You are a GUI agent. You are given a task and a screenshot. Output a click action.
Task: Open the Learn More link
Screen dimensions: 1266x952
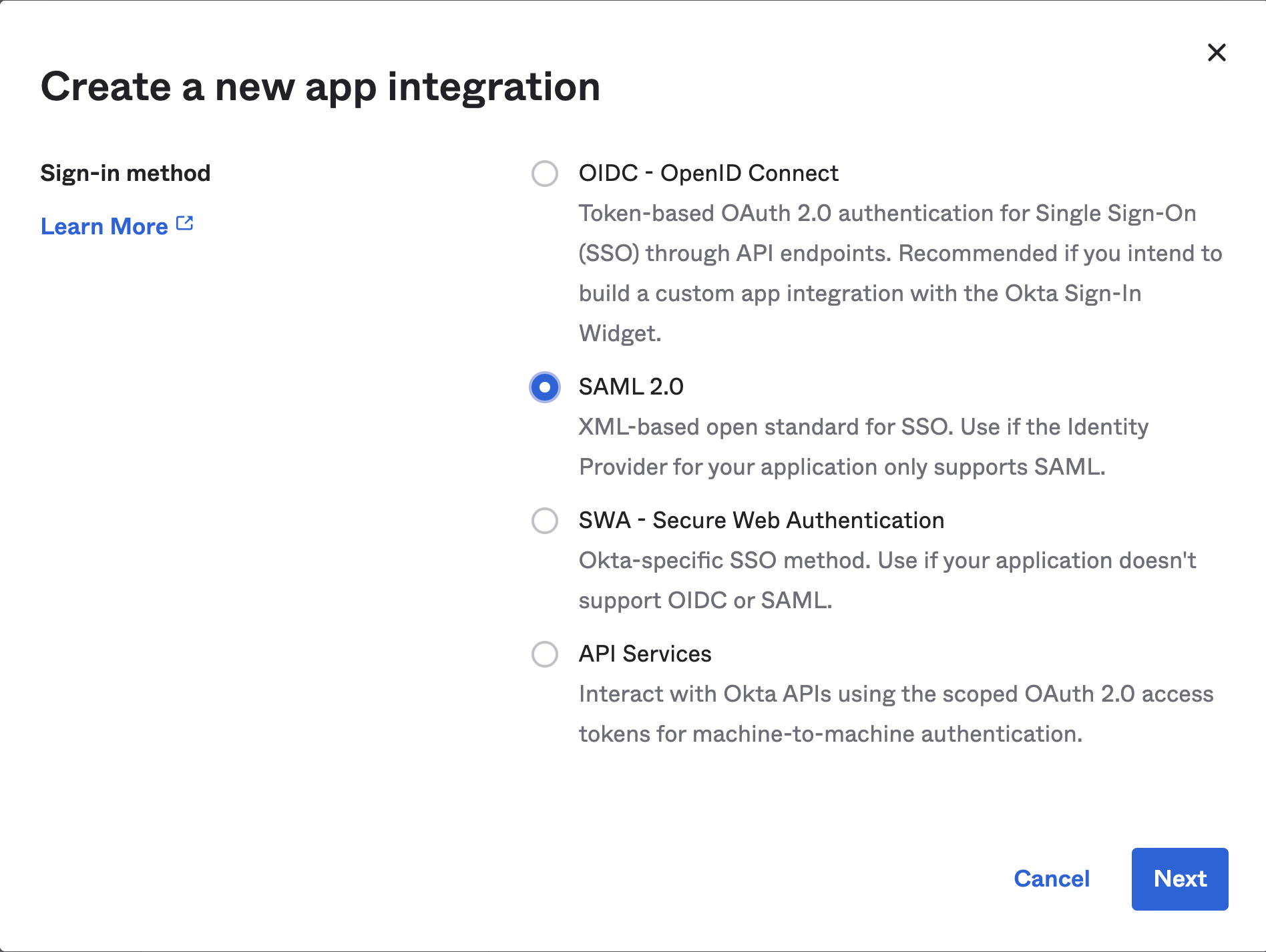(x=103, y=226)
